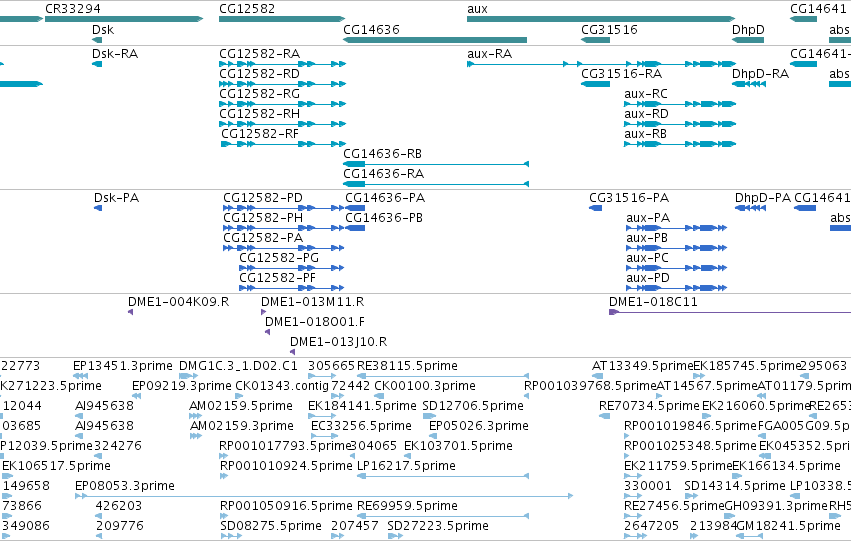Click protein CG12582-PF
The image size is (851, 541).
click(277, 278)
